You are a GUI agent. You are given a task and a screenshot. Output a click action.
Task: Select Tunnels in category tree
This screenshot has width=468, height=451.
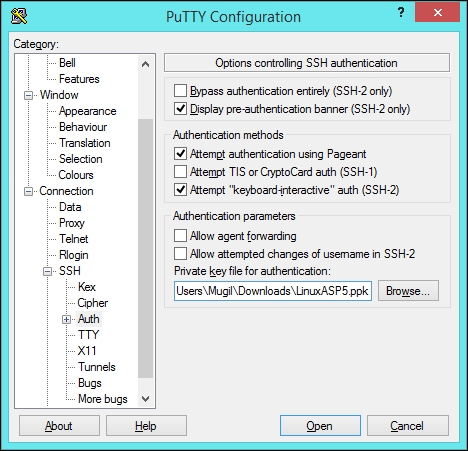pos(97,367)
